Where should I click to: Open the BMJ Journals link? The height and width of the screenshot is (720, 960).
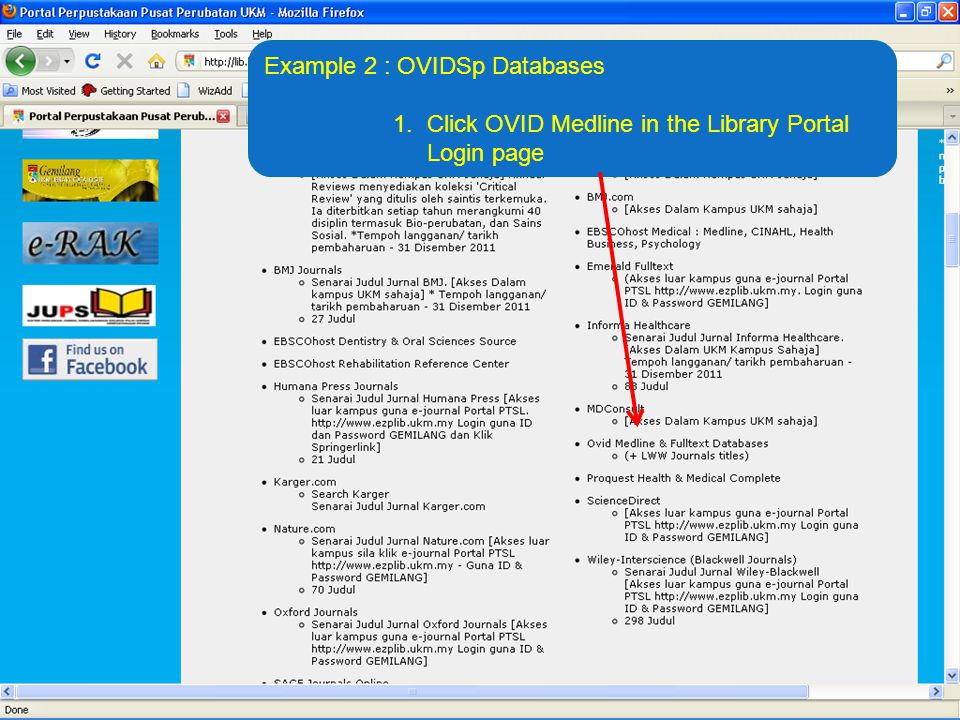pyautogui.click(x=307, y=270)
